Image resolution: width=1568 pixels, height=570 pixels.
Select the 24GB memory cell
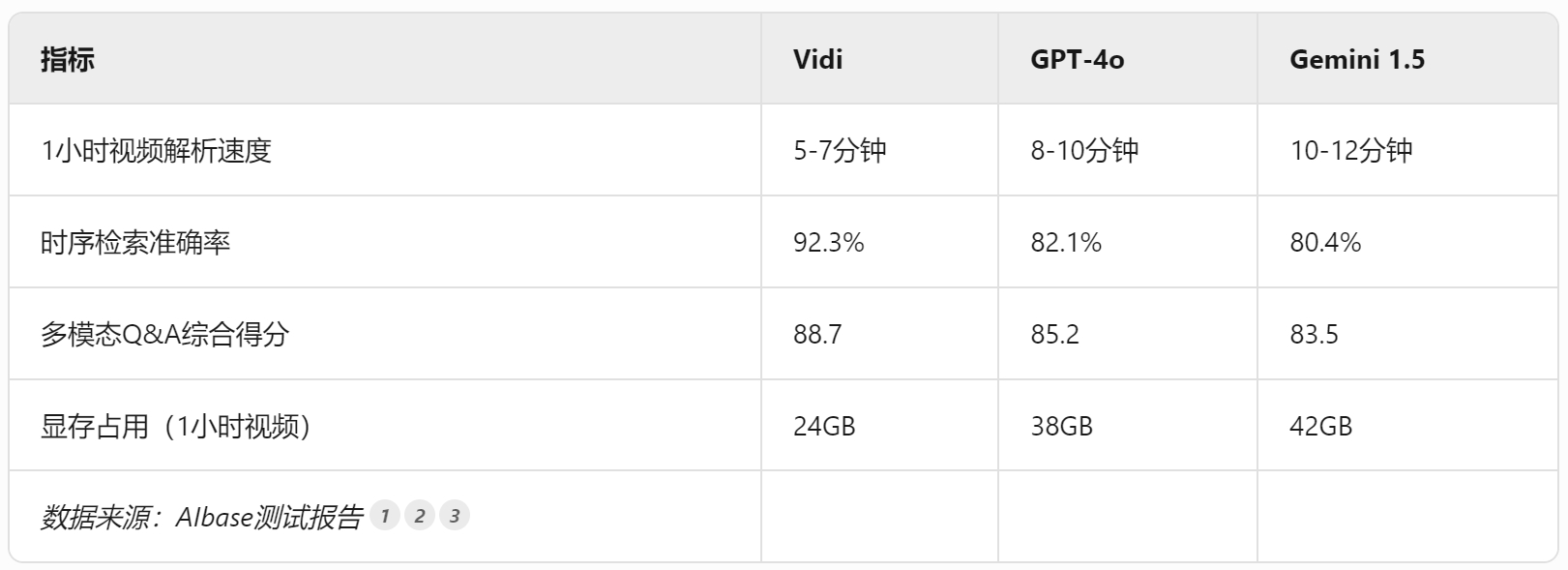pyautogui.click(x=824, y=427)
